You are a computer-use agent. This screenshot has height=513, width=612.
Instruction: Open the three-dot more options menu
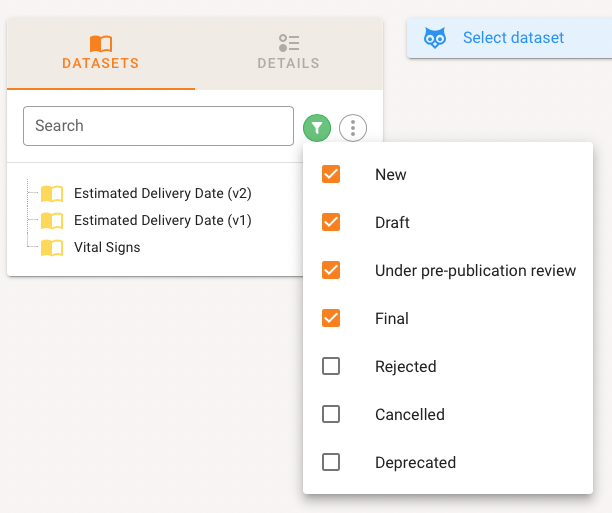coord(353,128)
